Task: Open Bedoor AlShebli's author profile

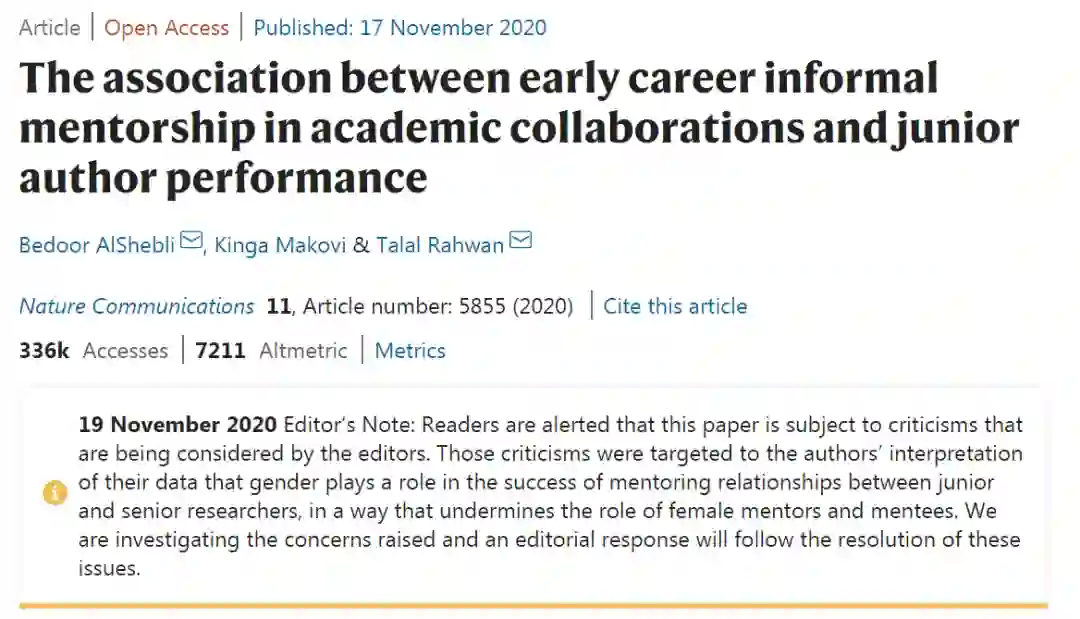Action: point(97,244)
